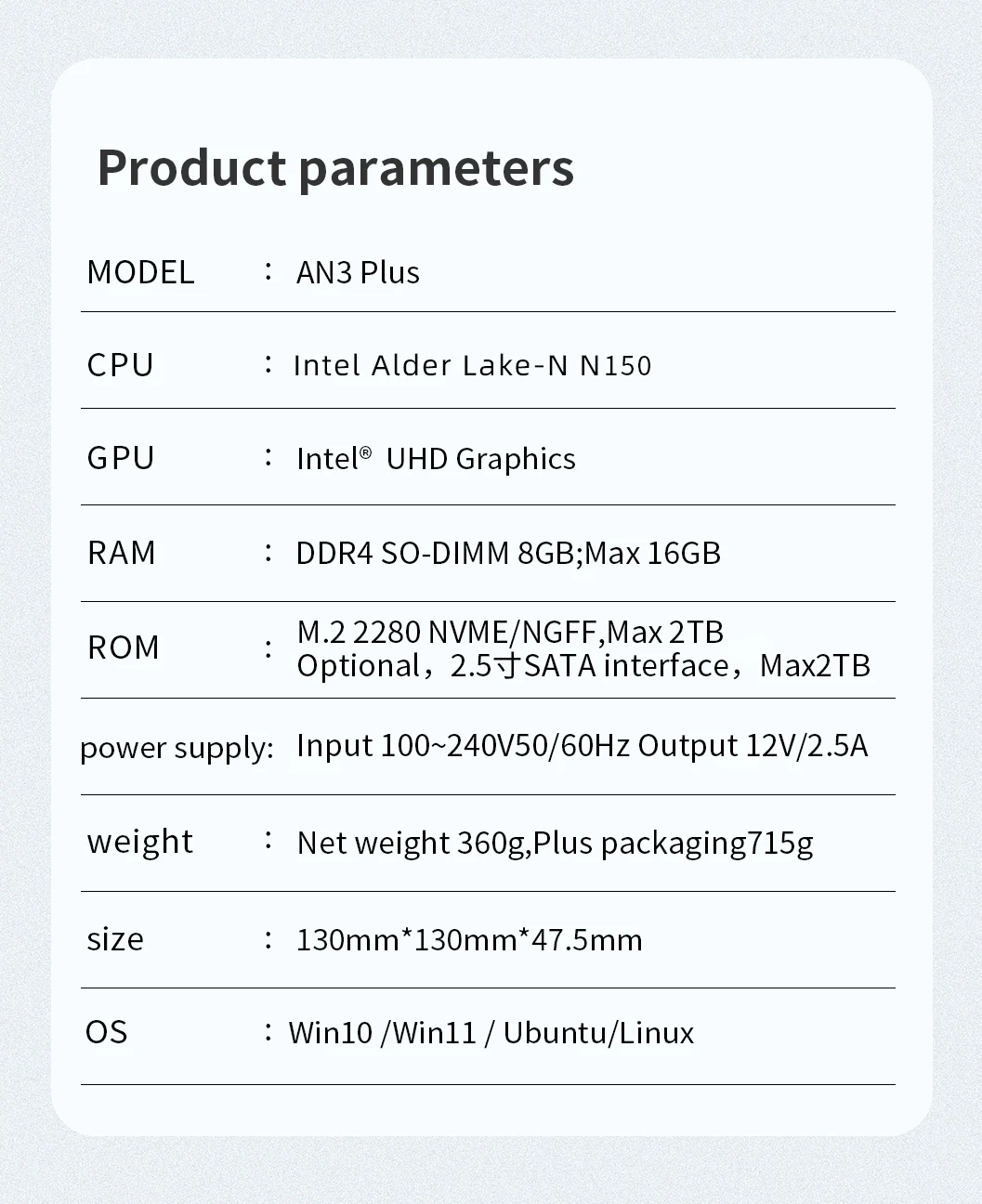This screenshot has width=982, height=1204.
Task: Select the ROM label
Action: 124,648
